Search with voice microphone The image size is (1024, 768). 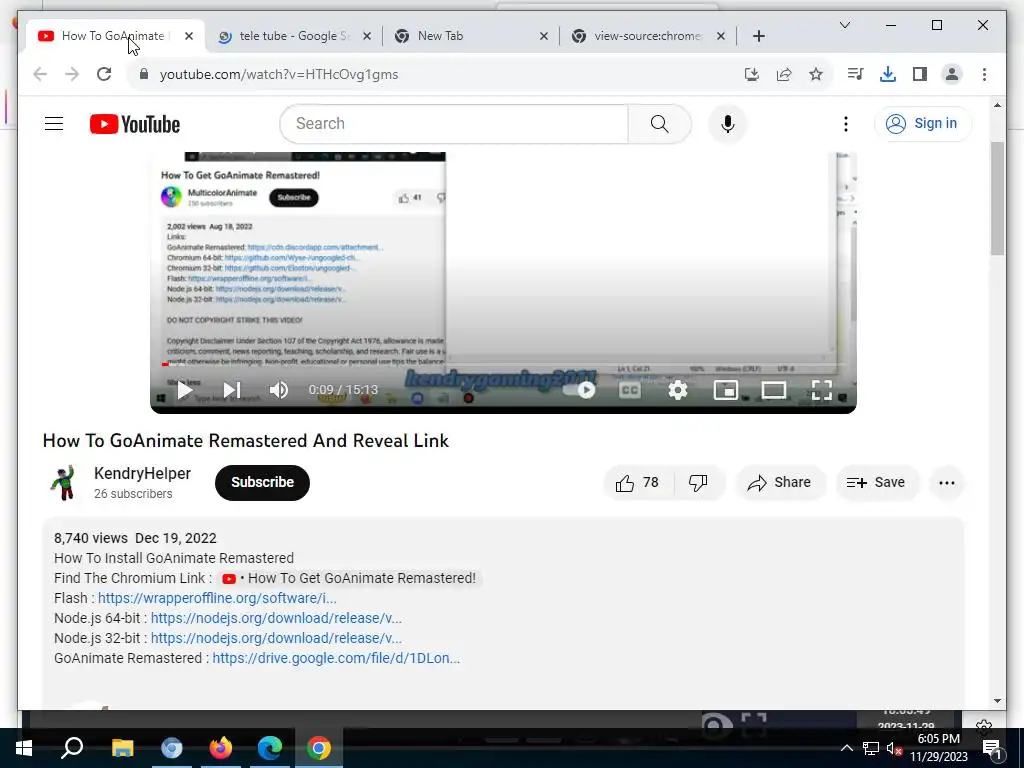(x=728, y=123)
